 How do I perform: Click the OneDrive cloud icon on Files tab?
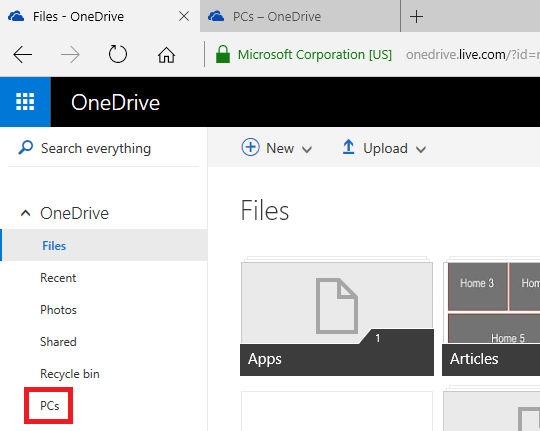(x=16, y=16)
